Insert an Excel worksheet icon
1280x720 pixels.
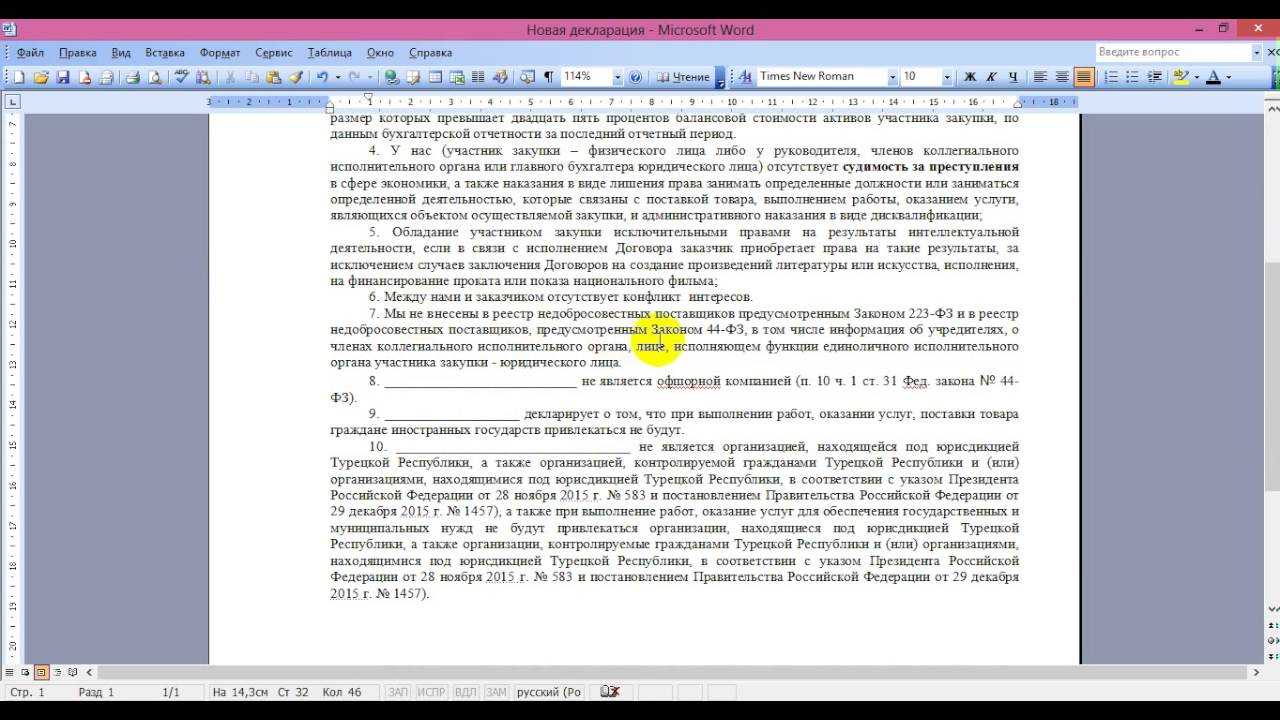(x=457, y=77)
